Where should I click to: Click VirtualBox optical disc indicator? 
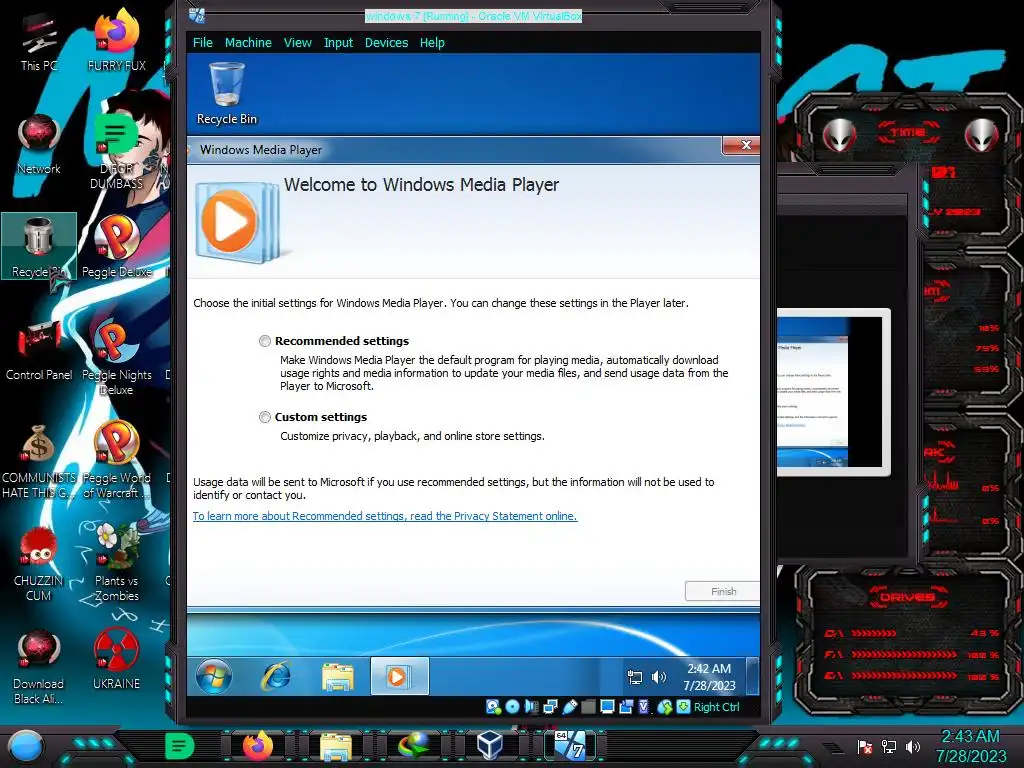pyautogui.click(x=513, y=707)
